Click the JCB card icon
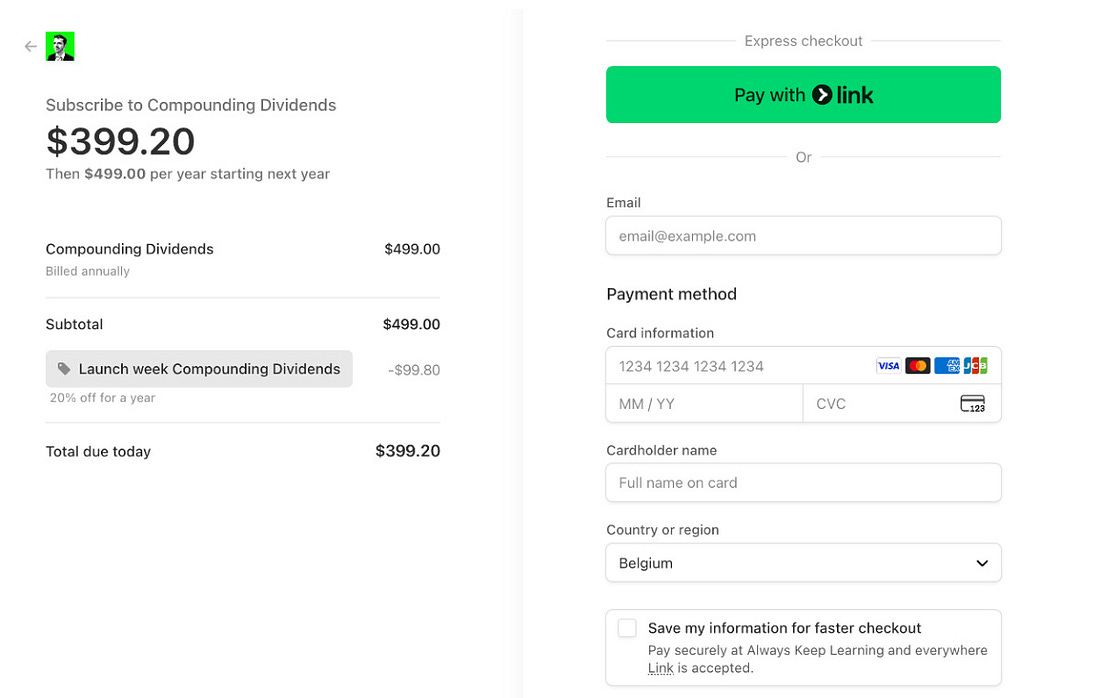 [x=975, y=366]
